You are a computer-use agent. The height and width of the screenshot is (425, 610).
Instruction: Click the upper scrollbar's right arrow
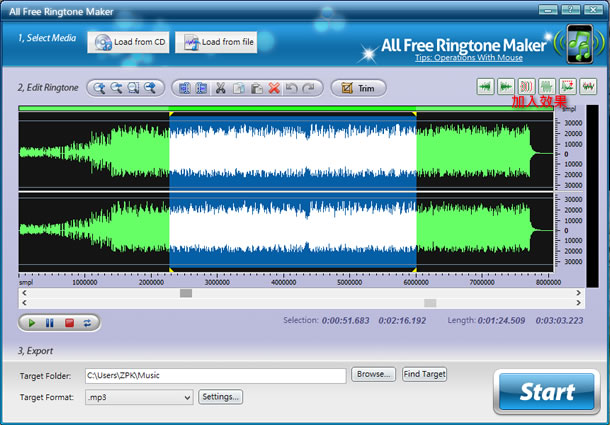pos(578,293)
